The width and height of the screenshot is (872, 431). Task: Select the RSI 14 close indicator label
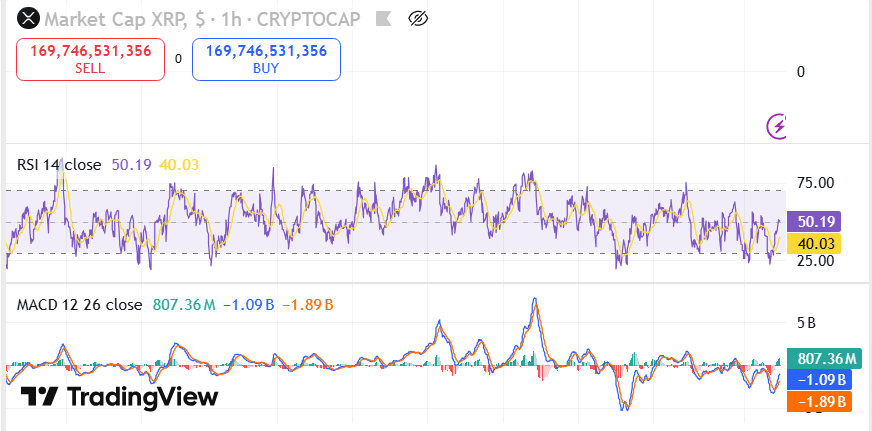[60, 165]
